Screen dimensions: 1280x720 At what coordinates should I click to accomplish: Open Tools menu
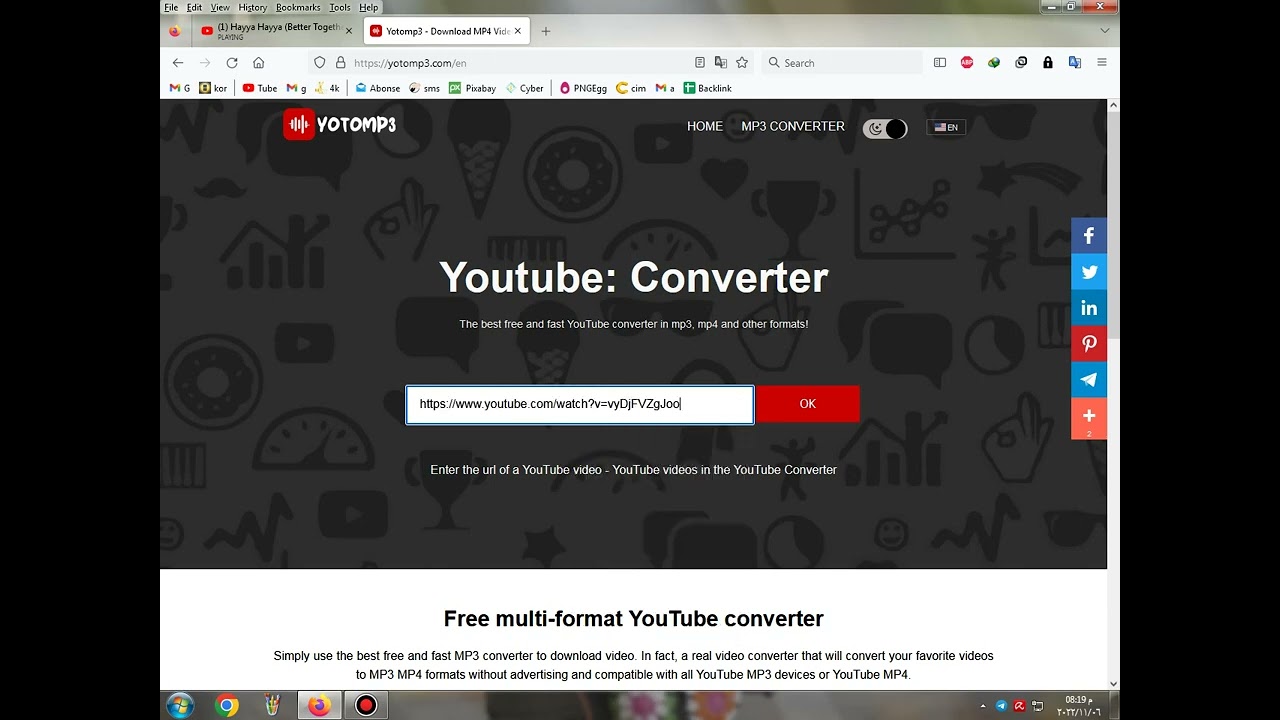point(340,7)
